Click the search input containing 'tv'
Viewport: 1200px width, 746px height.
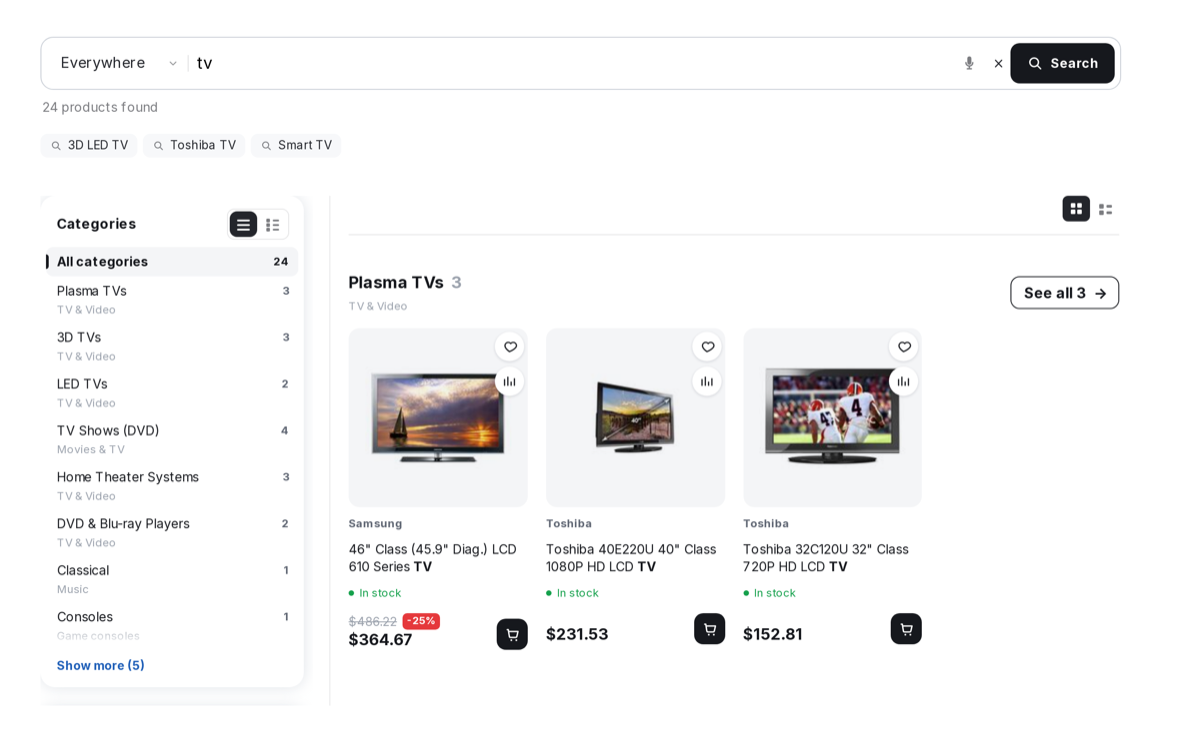[573, 63]
